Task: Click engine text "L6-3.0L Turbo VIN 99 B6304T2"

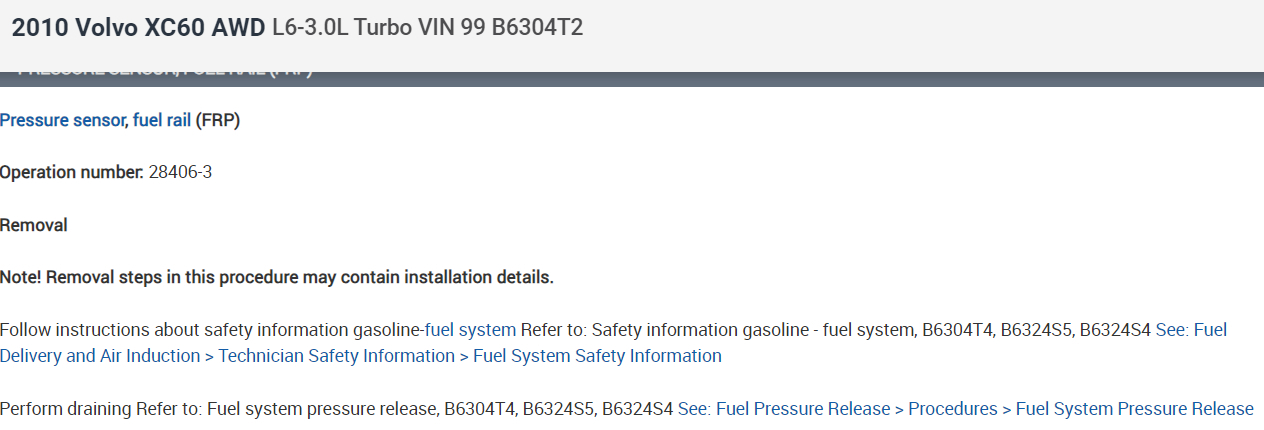Action: (x=427, y=28)
